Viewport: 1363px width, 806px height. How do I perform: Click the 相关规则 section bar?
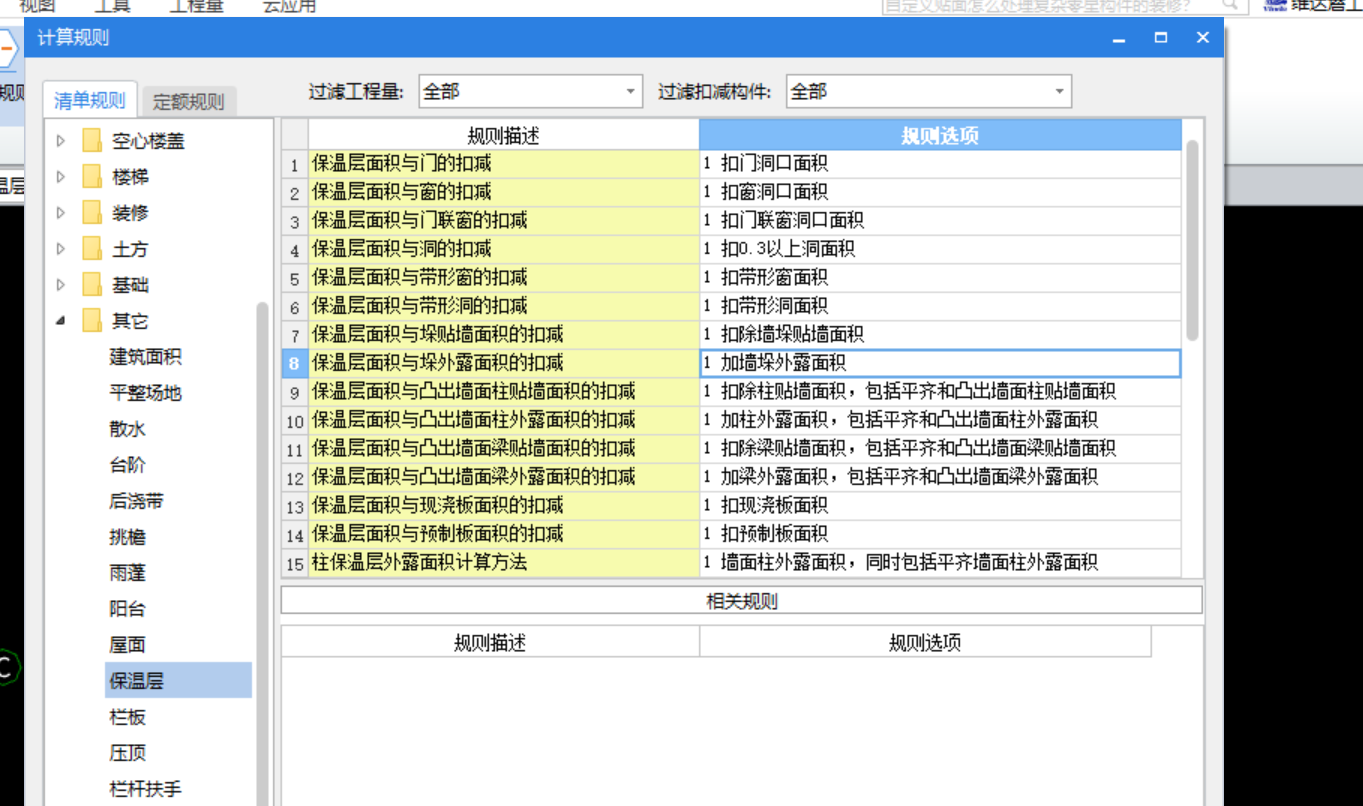(x=741, y=600)
